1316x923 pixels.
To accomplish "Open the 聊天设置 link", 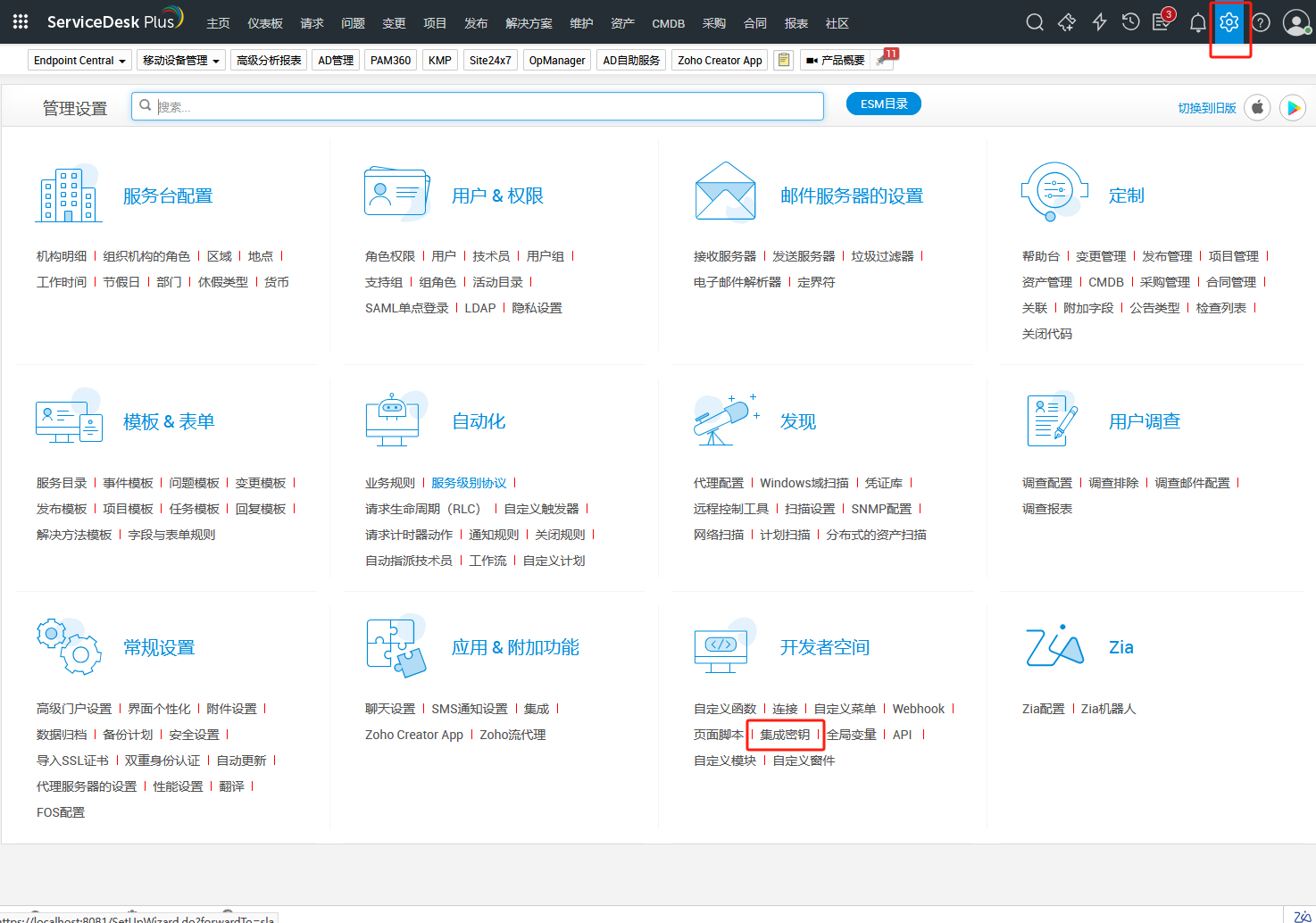I will point(390,709).
